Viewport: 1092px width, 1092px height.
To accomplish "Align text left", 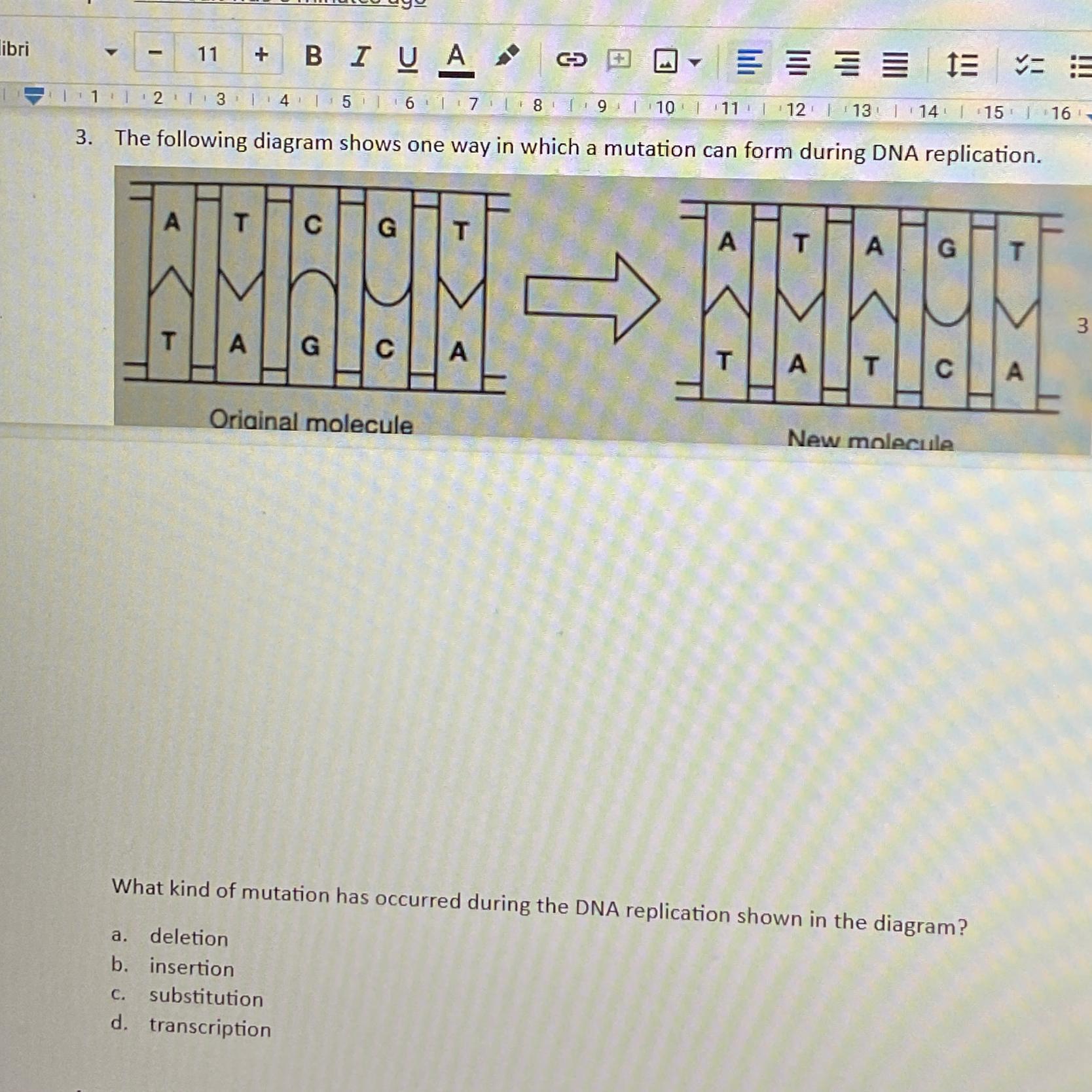I will point(749,63).
